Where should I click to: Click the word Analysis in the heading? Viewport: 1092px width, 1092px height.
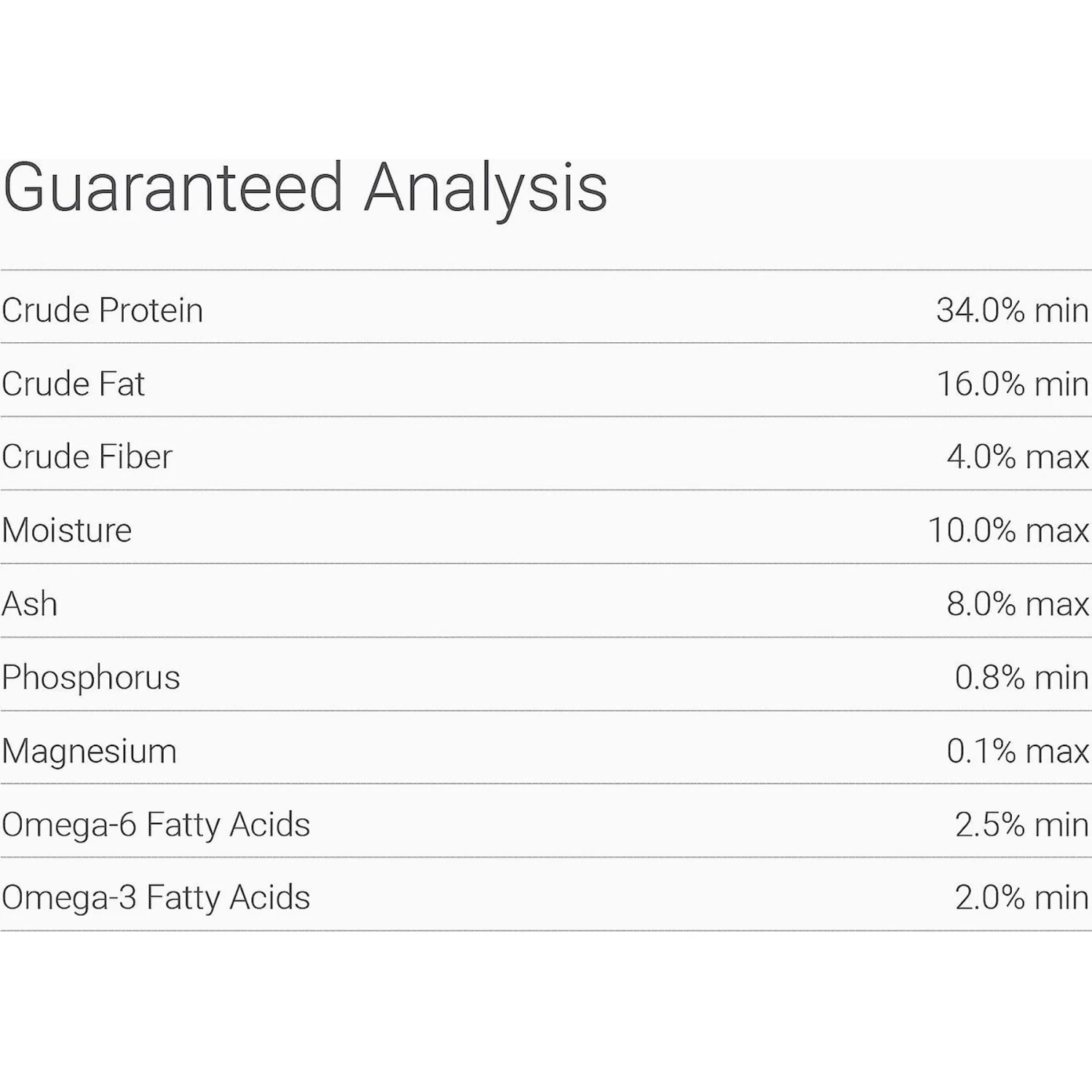coord(486,188)
